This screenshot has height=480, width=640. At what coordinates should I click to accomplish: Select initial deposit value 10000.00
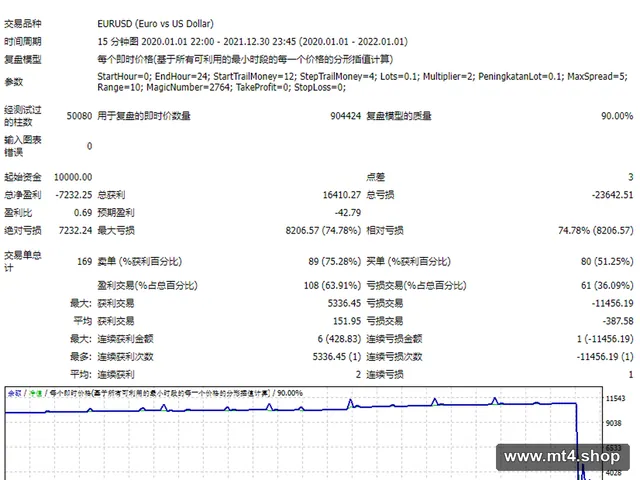coord(73,177)
